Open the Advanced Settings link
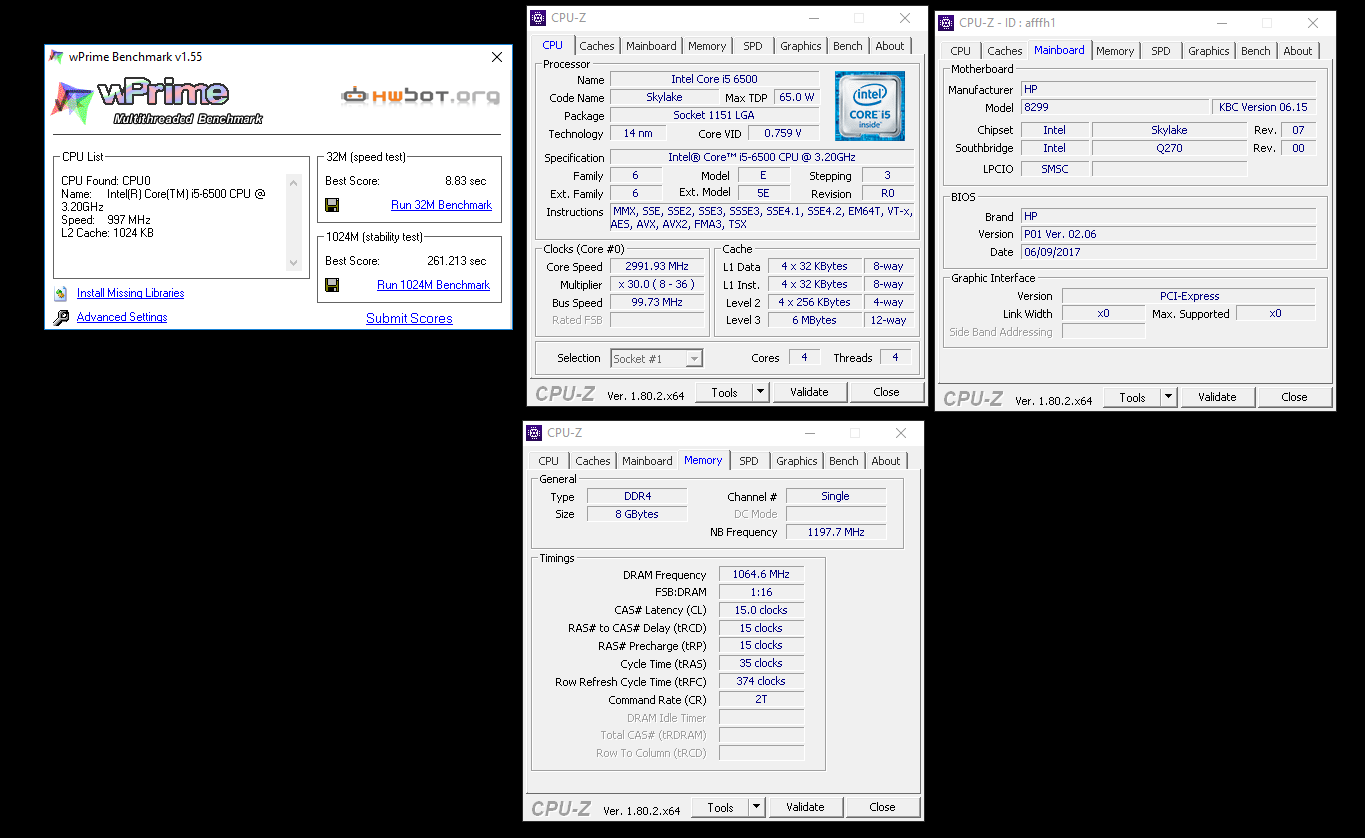 point(122,317)
